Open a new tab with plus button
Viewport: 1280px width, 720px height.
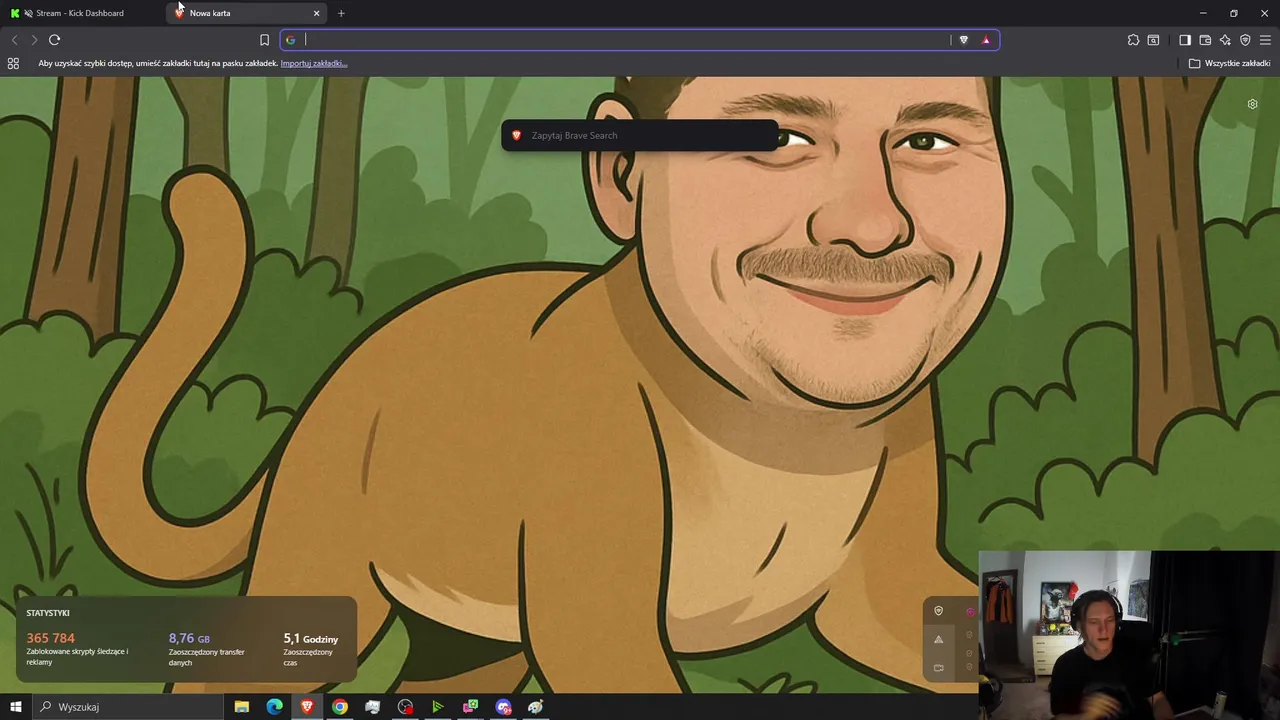coord(341,13)
